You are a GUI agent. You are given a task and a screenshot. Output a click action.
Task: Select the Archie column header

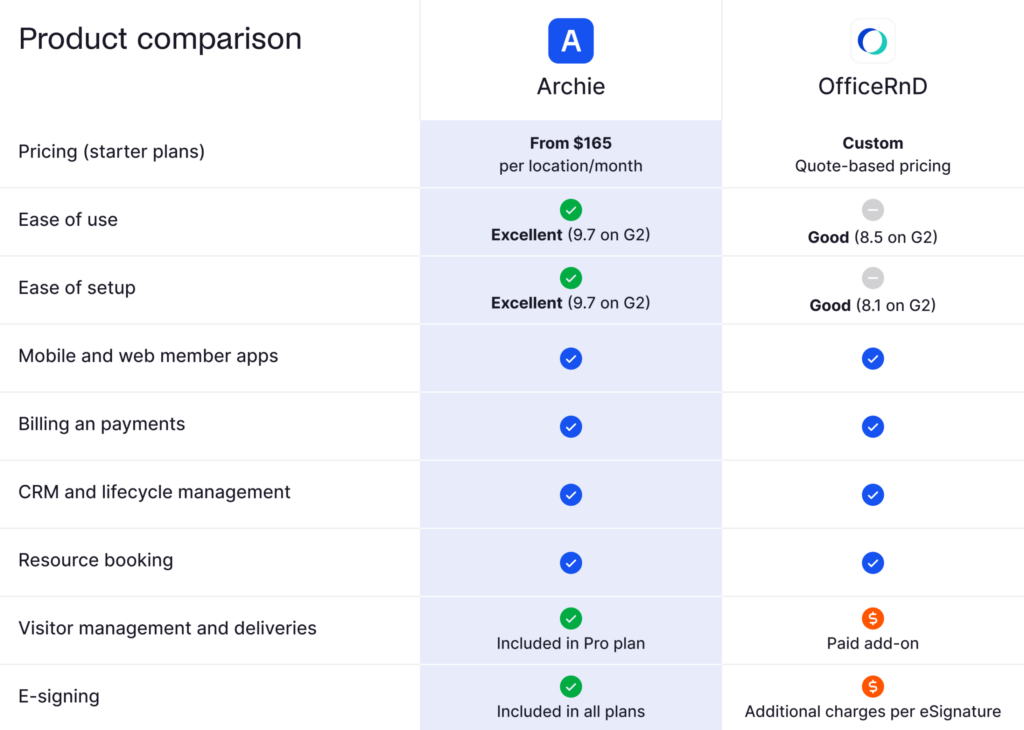pyautogui.click(x=570, y=86)
